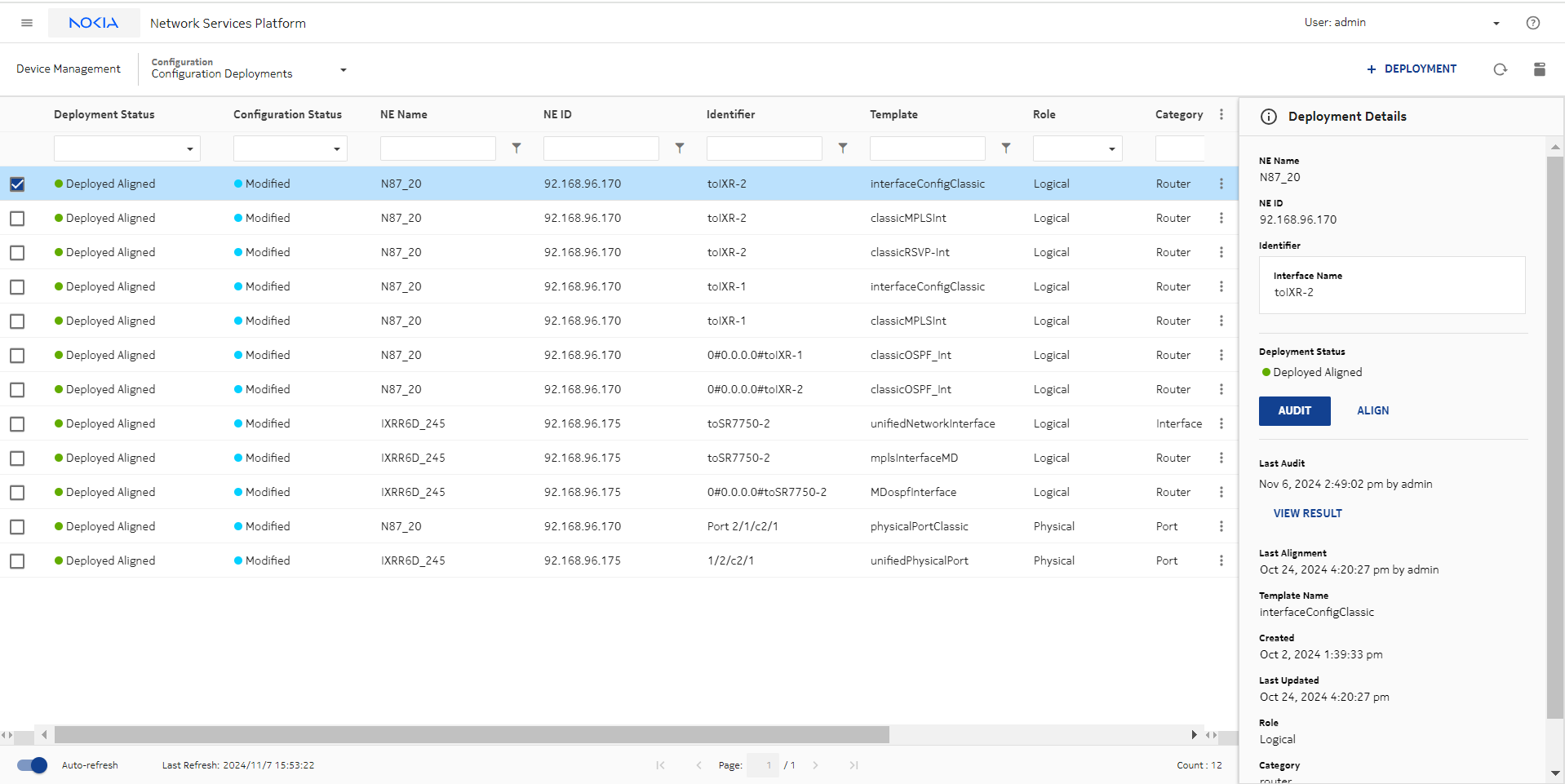Open the clipboard icon at top right

pyautogui.click(x=1539, y=69)
